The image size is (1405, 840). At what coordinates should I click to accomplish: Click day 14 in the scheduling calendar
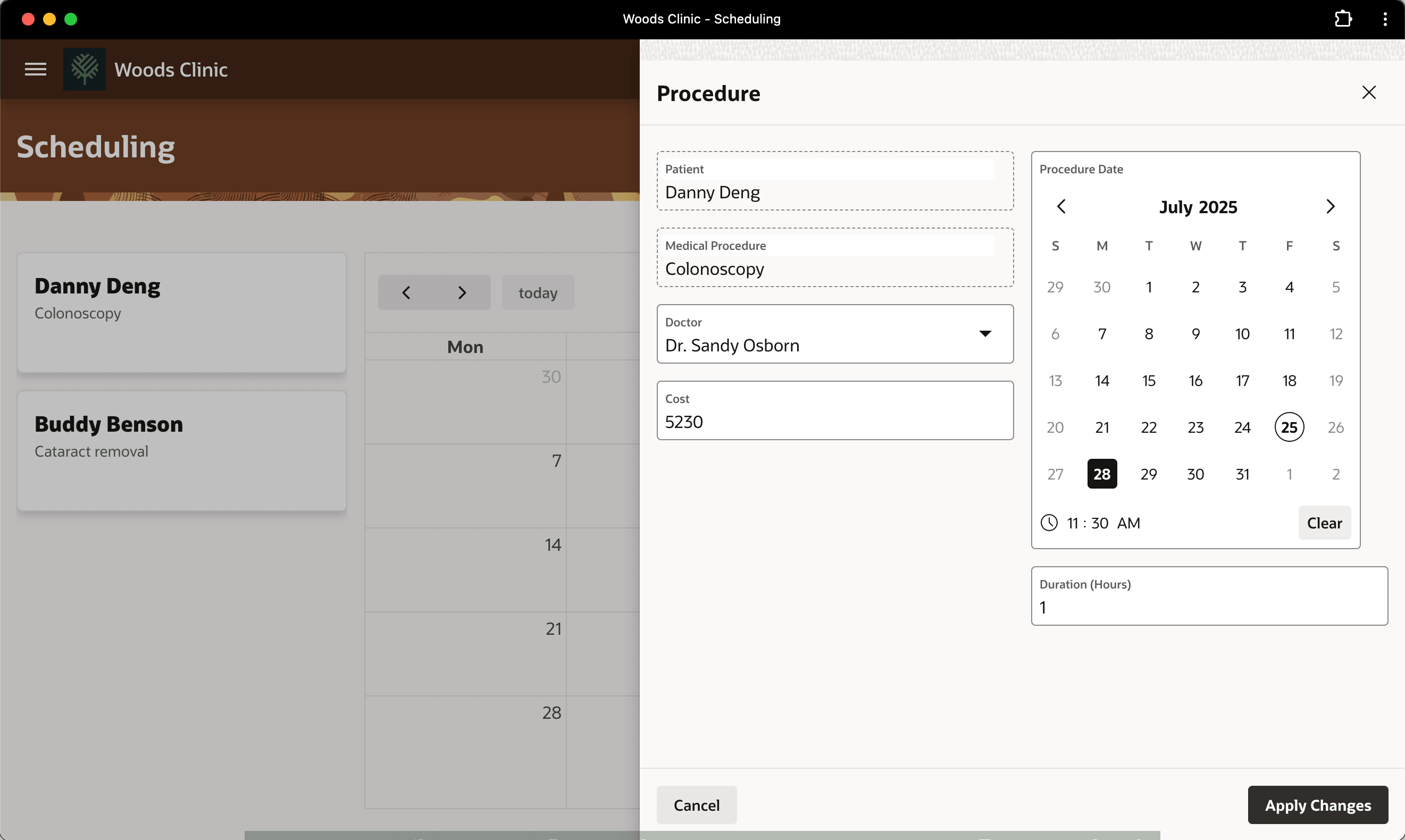pyautogui.click(x=553, y=544)
